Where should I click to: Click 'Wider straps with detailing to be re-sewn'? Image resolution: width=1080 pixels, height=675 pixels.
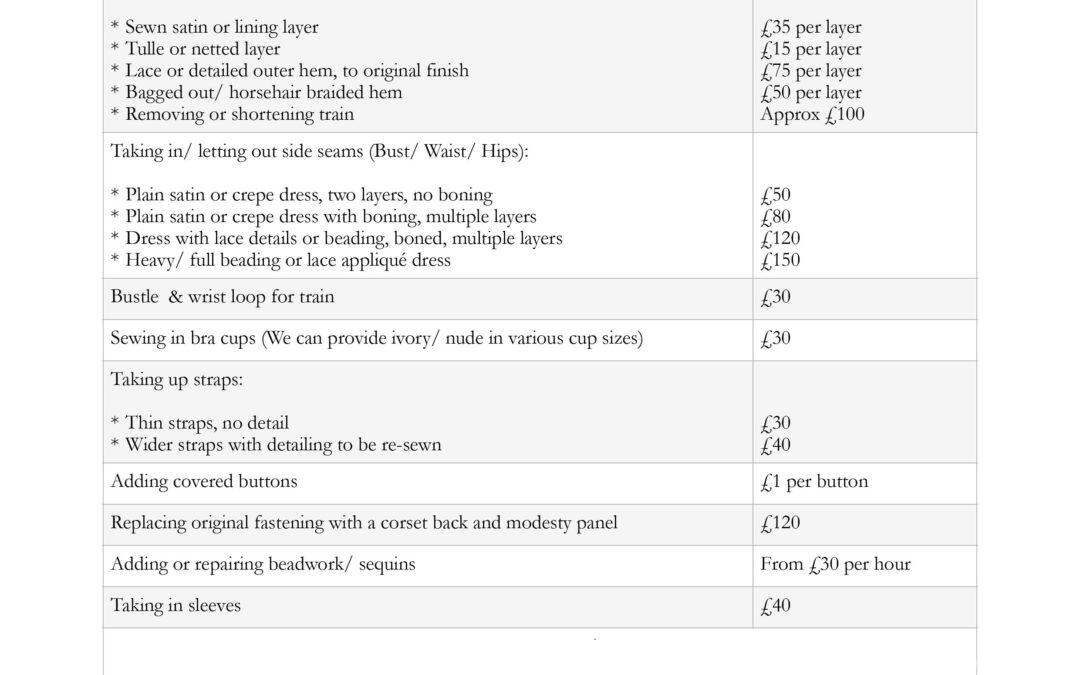click(283, 445)
